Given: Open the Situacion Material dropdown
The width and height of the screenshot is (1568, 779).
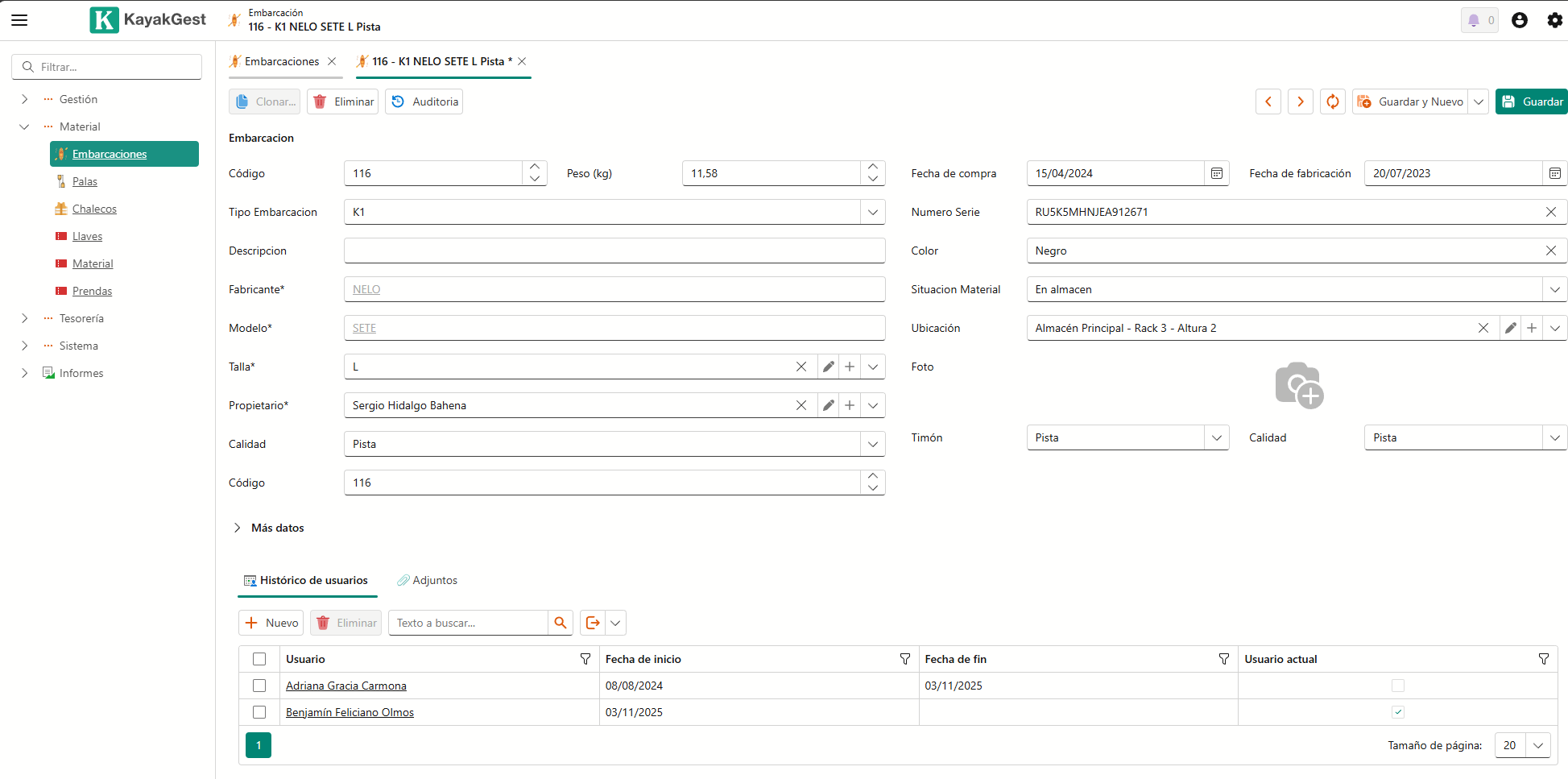Looking at the screenshot, I should coord(1554,289).
